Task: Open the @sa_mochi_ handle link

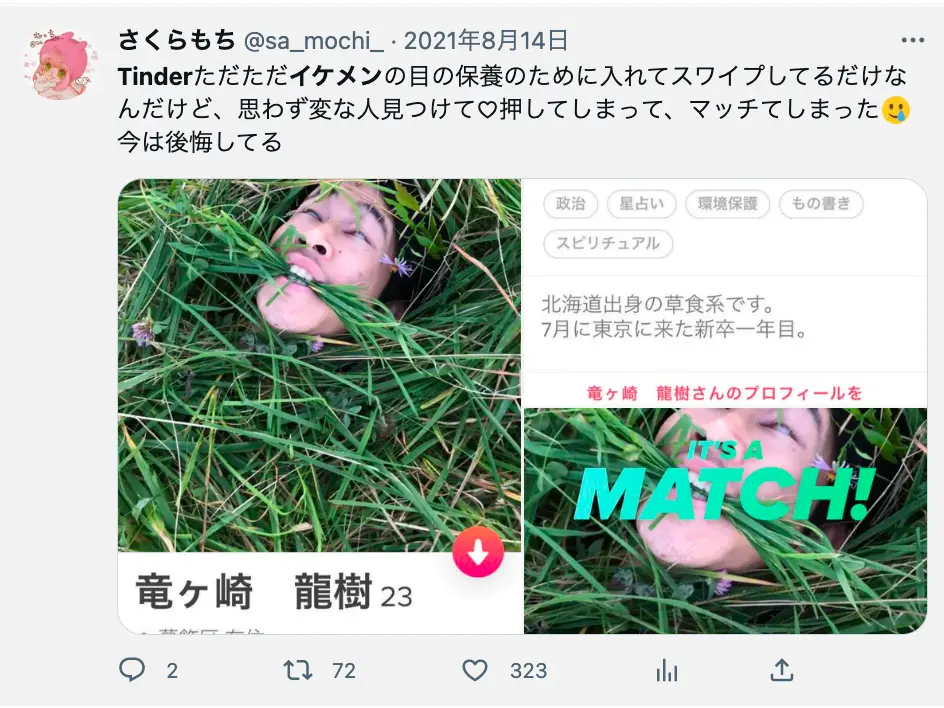Action: (314, 41)
